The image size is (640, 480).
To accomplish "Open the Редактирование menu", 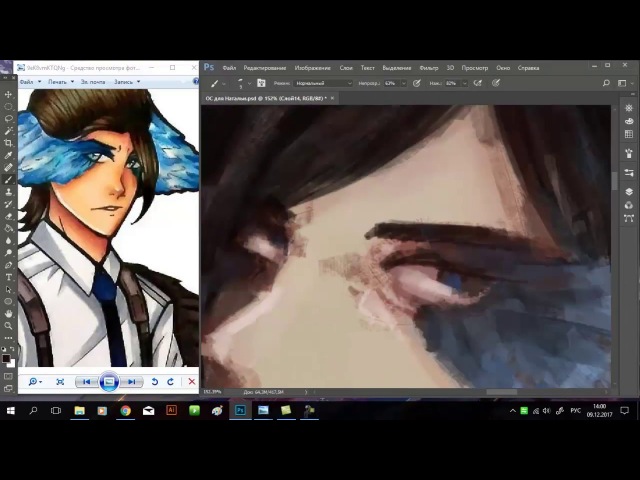I will click(264, 68).
